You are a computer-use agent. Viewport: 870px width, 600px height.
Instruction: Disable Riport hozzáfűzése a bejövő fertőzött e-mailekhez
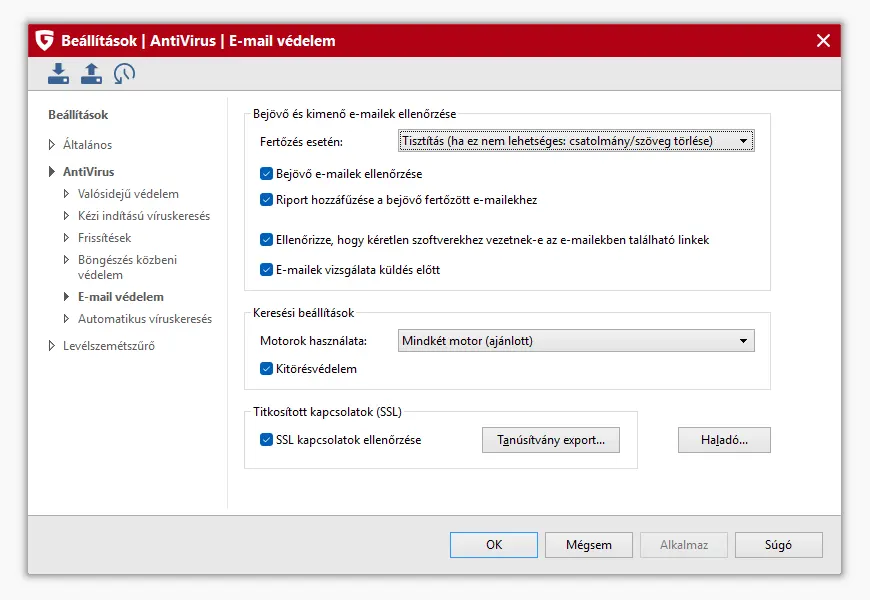267,200
